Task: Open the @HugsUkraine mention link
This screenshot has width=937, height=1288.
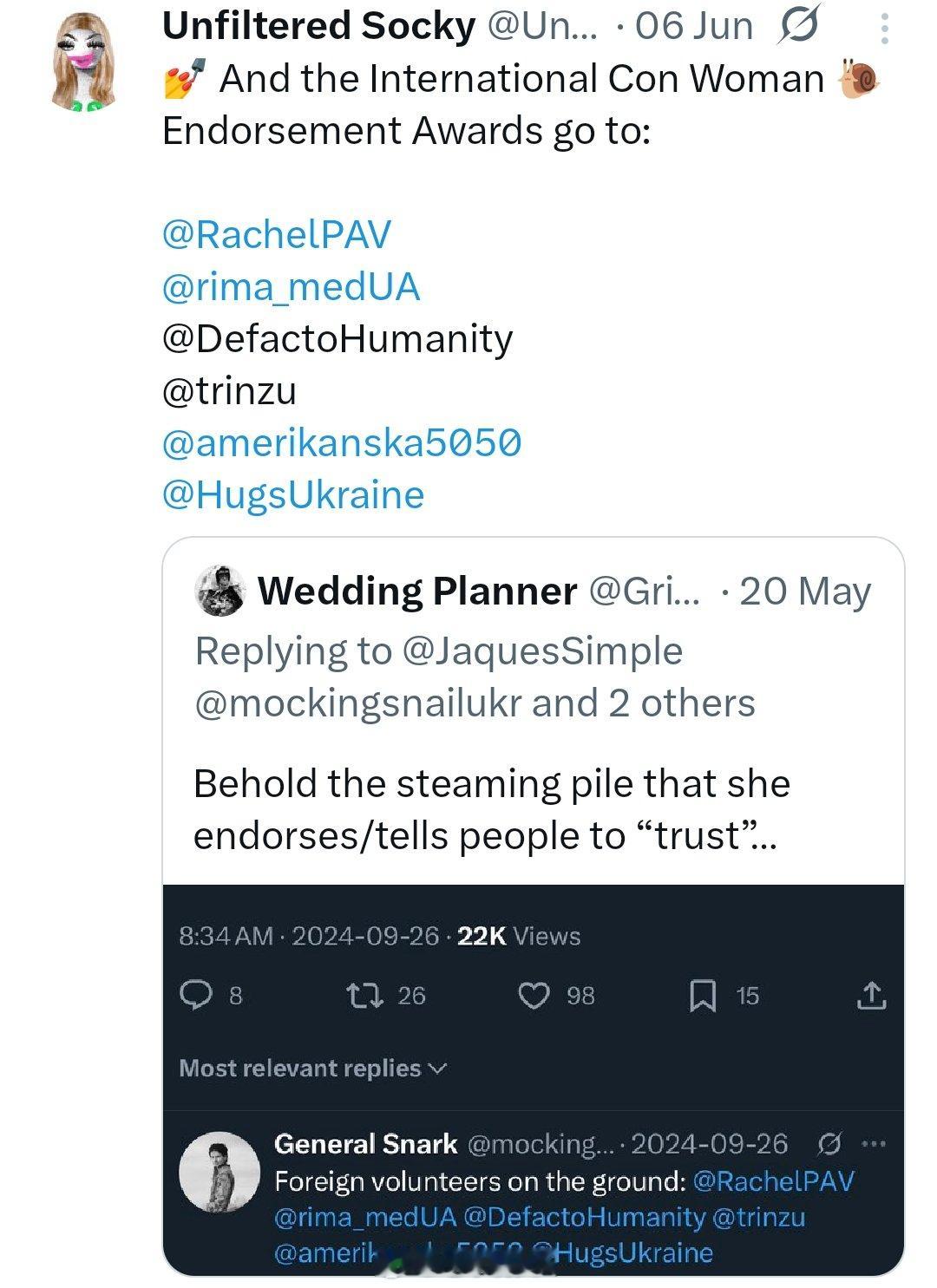Action: [293, 494]
